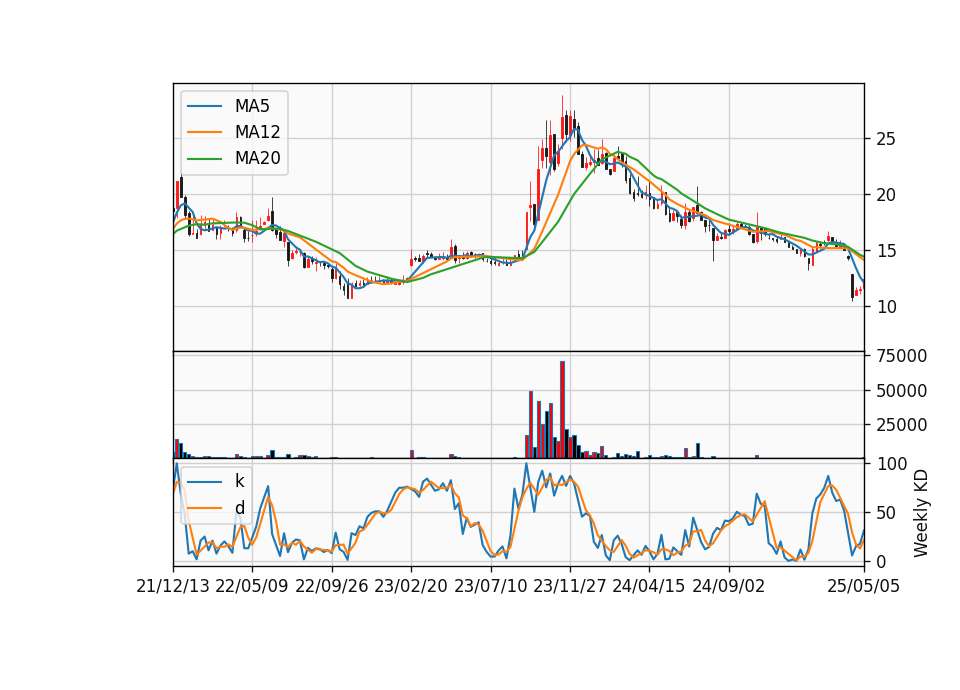Click the 22/09/26 date tick label
Viewport: 960px width, 690px height.
(332, 586)
